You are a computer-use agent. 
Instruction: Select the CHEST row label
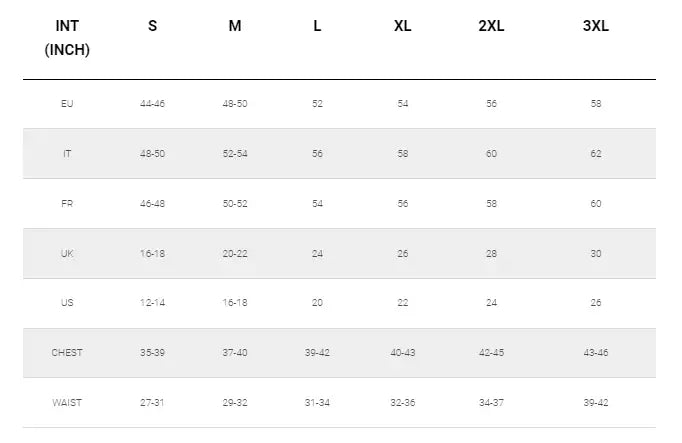click(67, 353)
